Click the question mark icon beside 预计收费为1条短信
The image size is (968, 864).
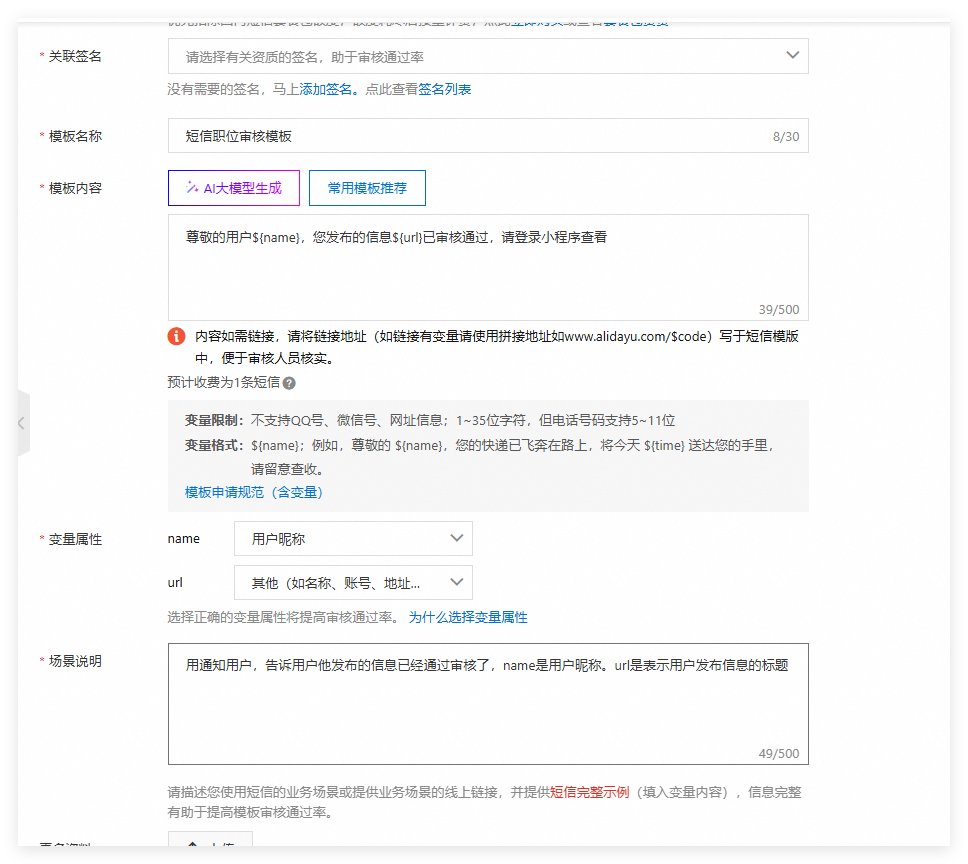click(x=289, y=383)
